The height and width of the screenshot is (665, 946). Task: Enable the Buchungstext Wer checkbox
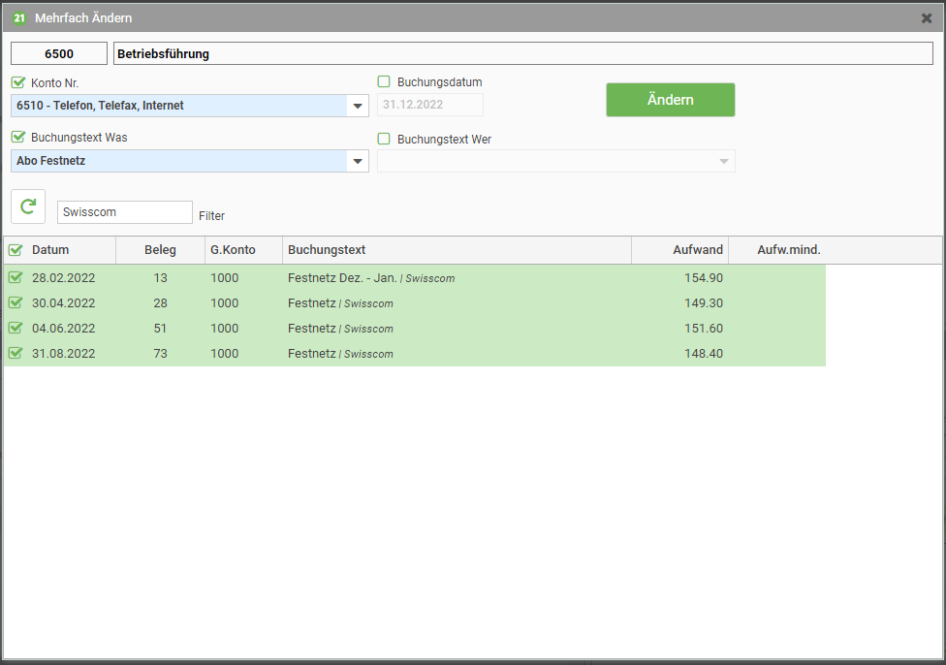[x=384, y=139]
